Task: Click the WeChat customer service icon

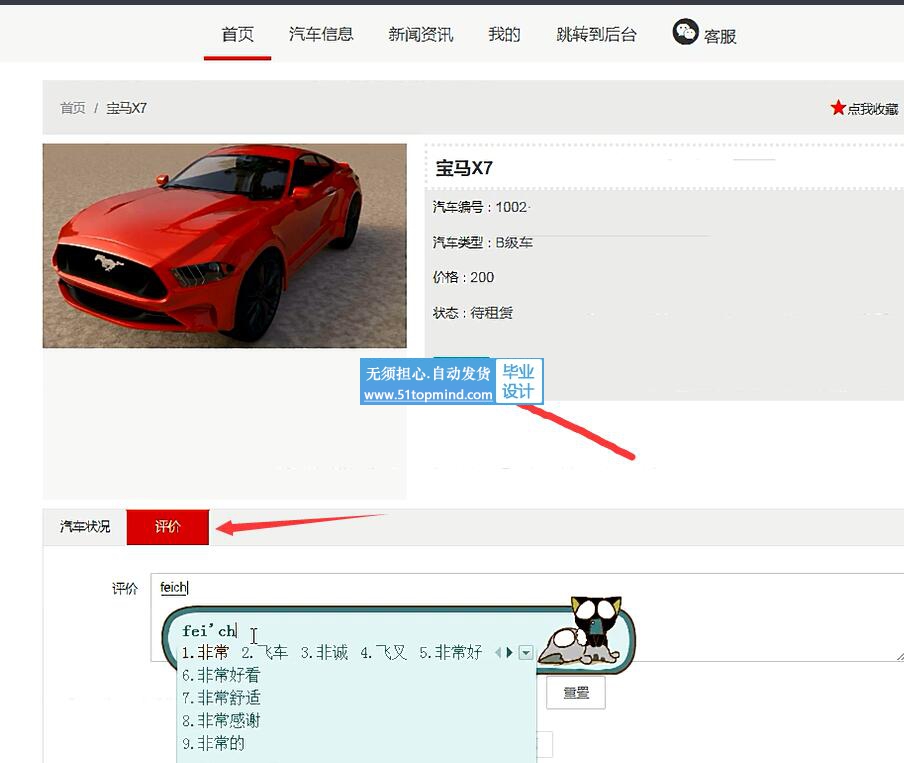Action: [x=685, y=32]
